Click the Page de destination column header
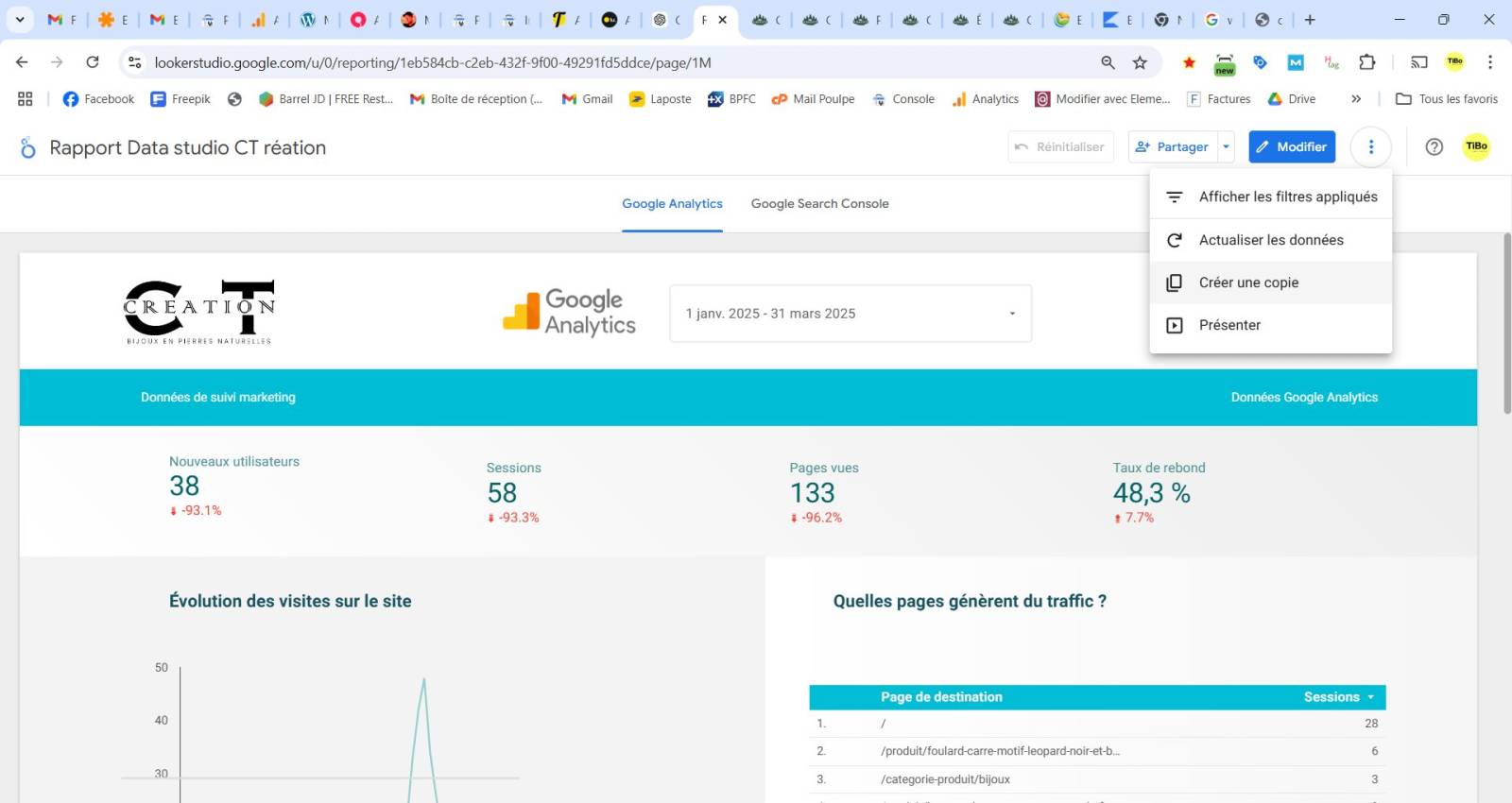The image size is (1512, 803). tap(941, 697)
